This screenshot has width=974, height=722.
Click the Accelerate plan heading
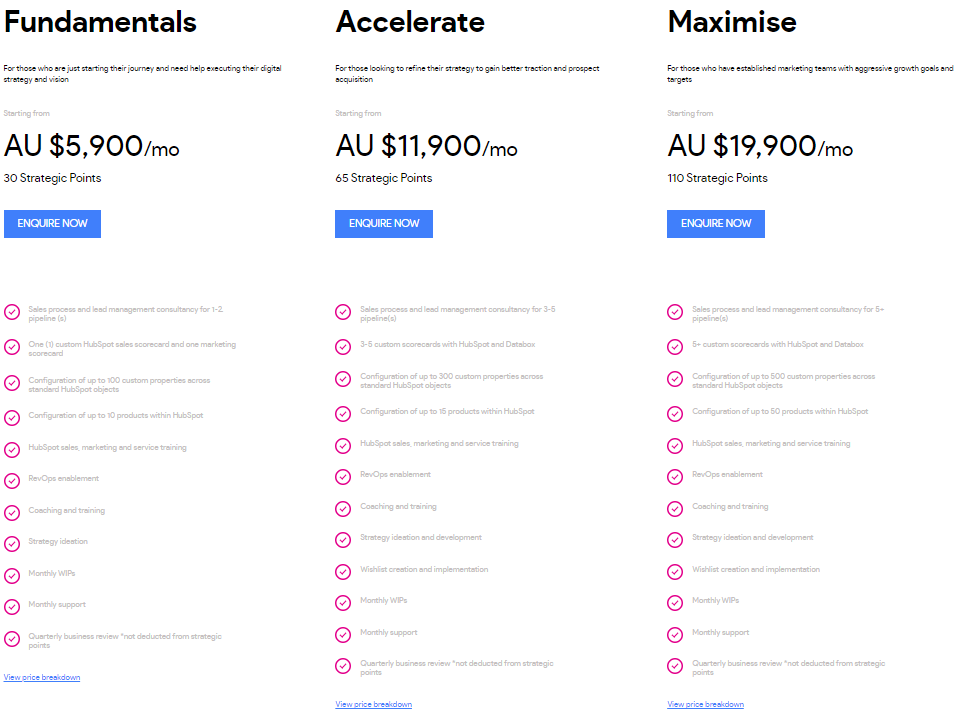(410, 22)
